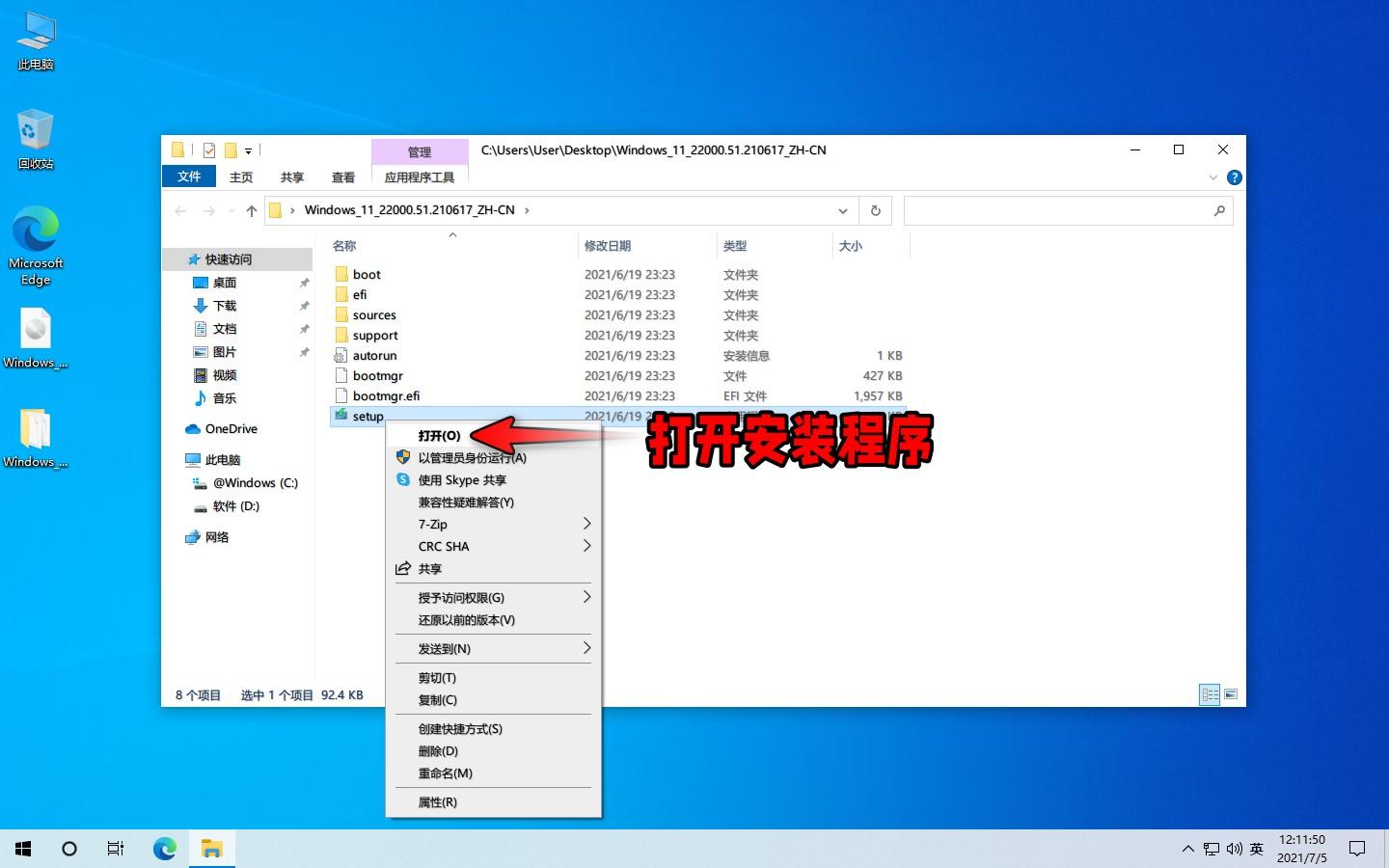The width and height of the screenshot is (1389, 868).
Task: Expand the ribbon with the chevron
Action: pos(1213,177)
